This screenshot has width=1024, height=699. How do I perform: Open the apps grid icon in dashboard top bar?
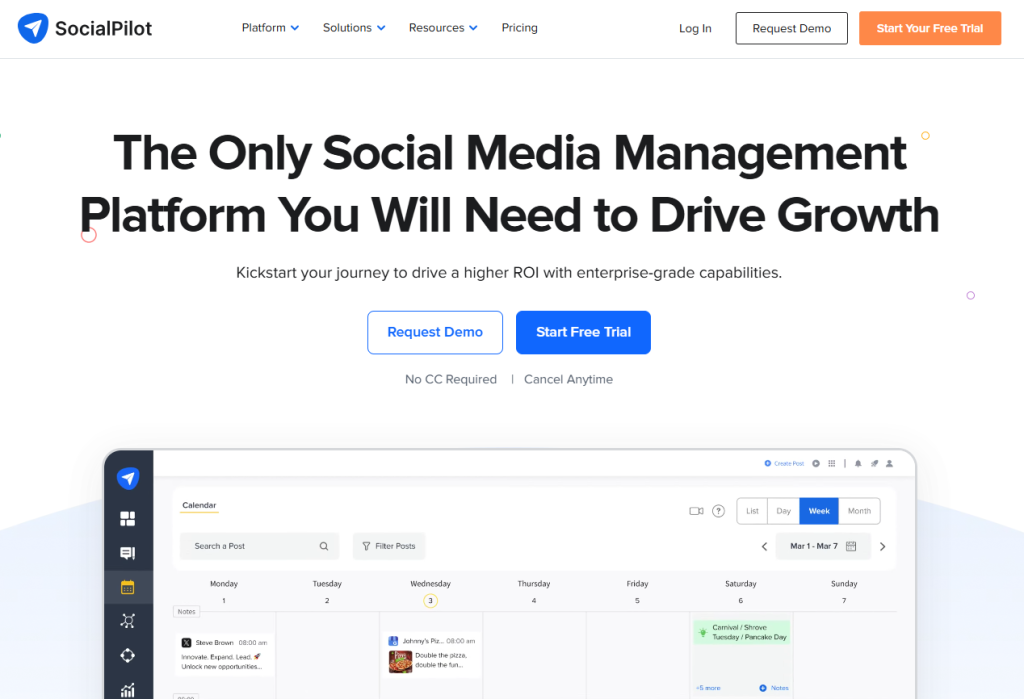(x=831, y=463)
